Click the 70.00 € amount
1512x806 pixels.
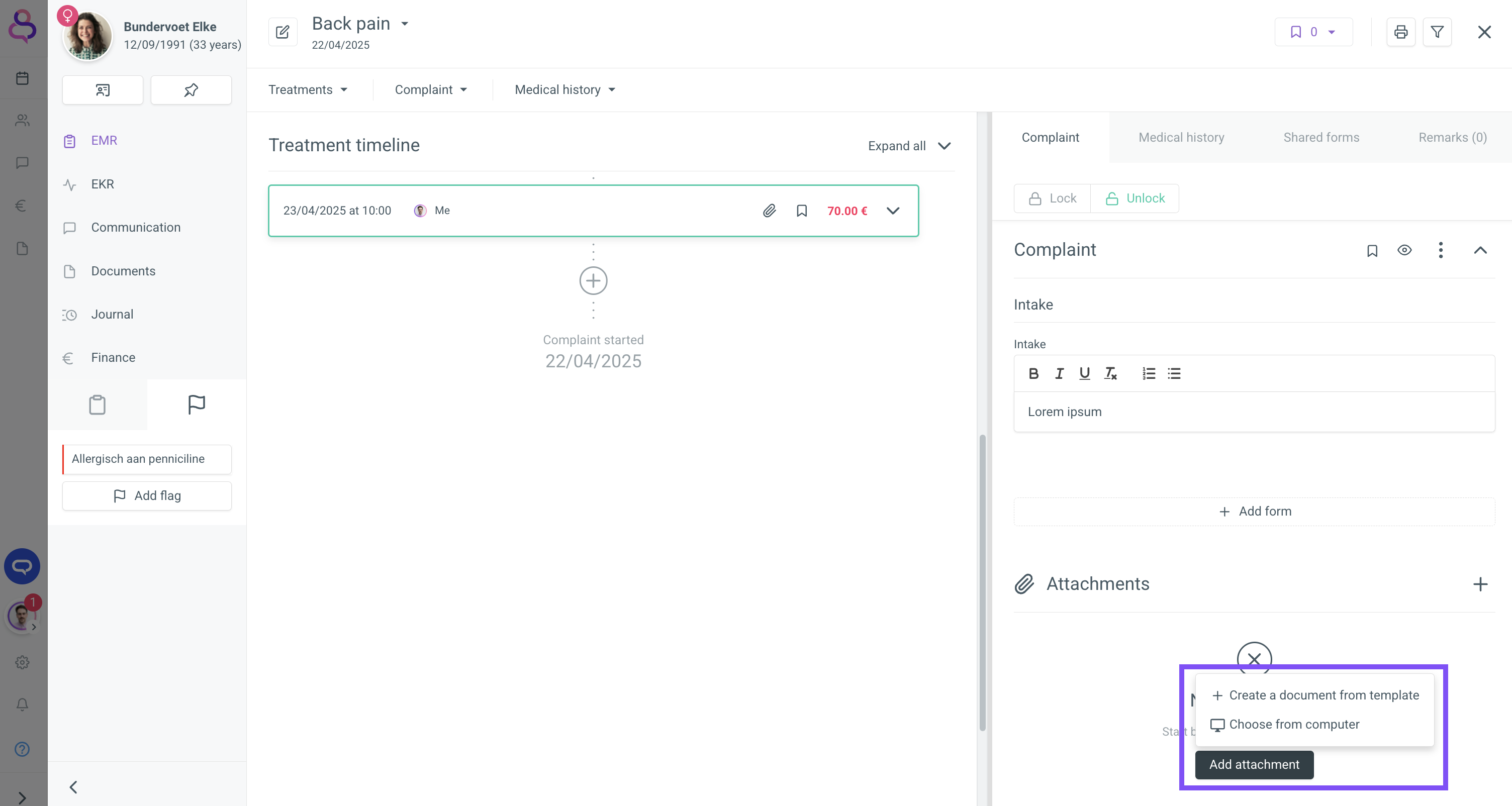pos(847,211)
